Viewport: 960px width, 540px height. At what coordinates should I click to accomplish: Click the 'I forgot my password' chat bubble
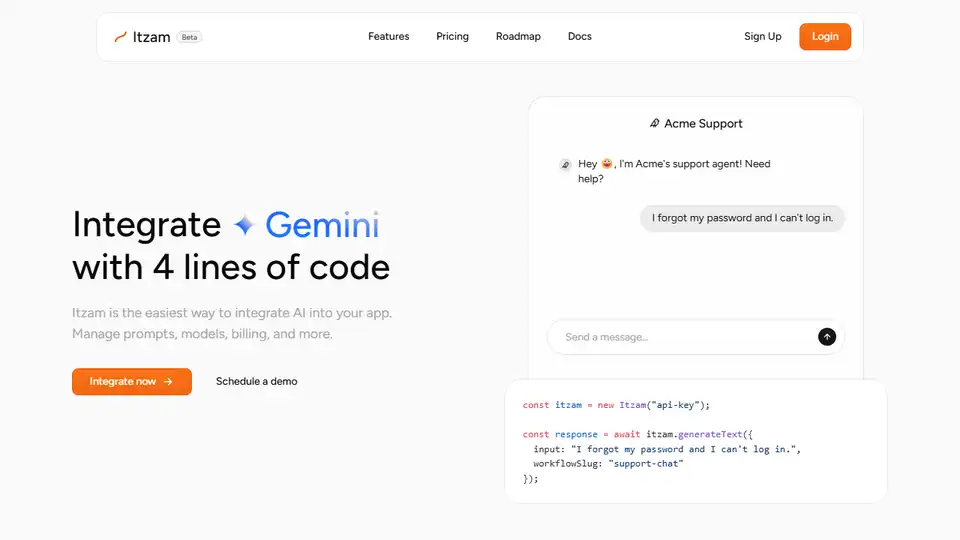(742, 218)
